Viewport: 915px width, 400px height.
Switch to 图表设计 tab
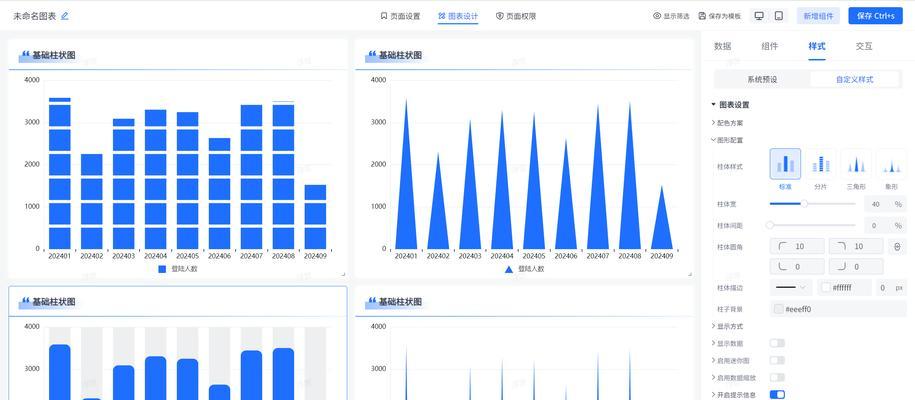(458, 16)
